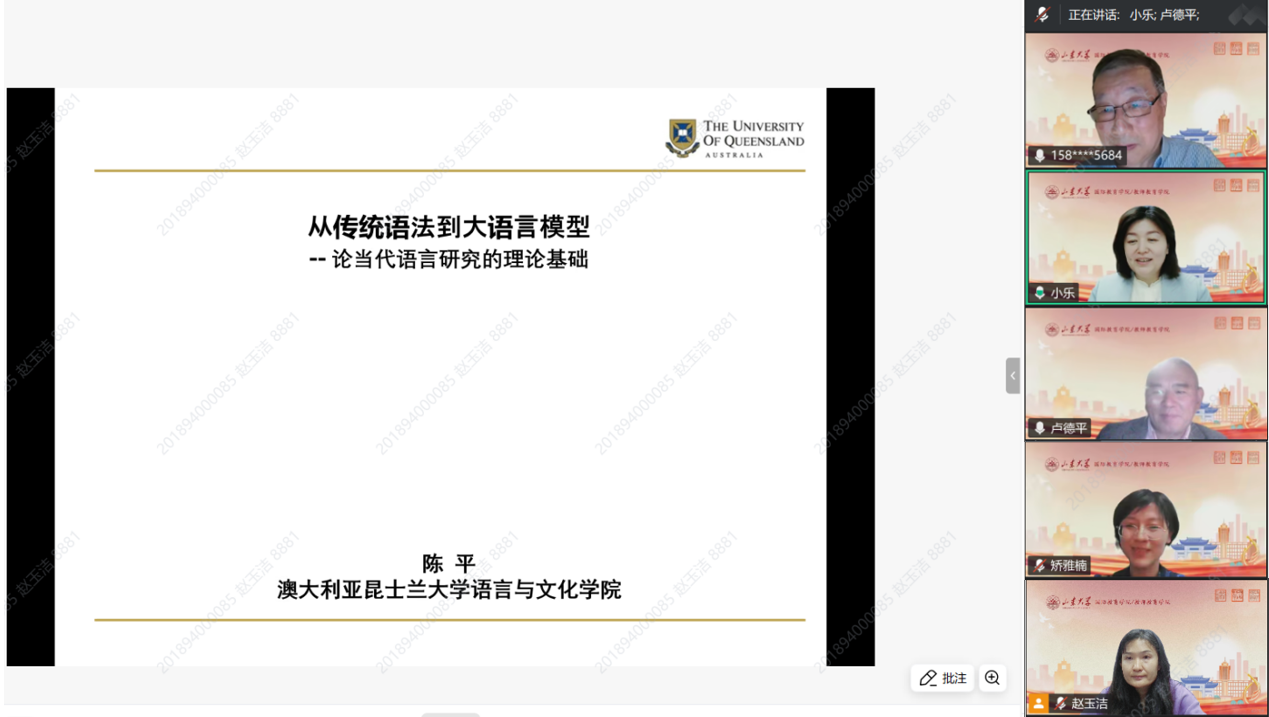Select the 158****5684 participant video tile
The image size is (1269, 717).
click(x=1145, y=98)
